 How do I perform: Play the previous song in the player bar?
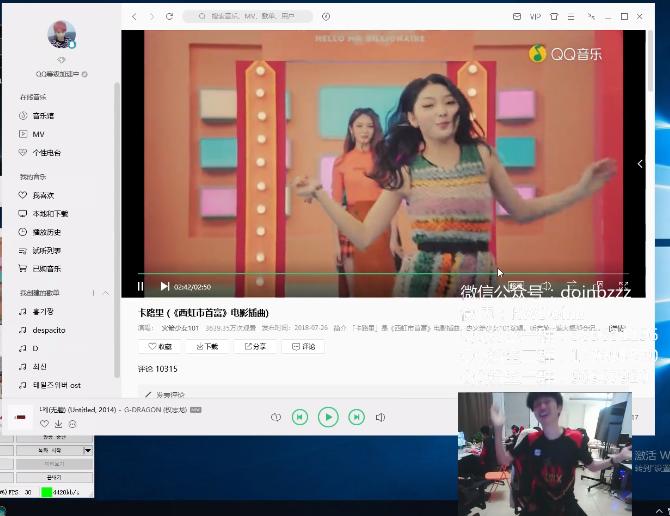coord(300,417)
